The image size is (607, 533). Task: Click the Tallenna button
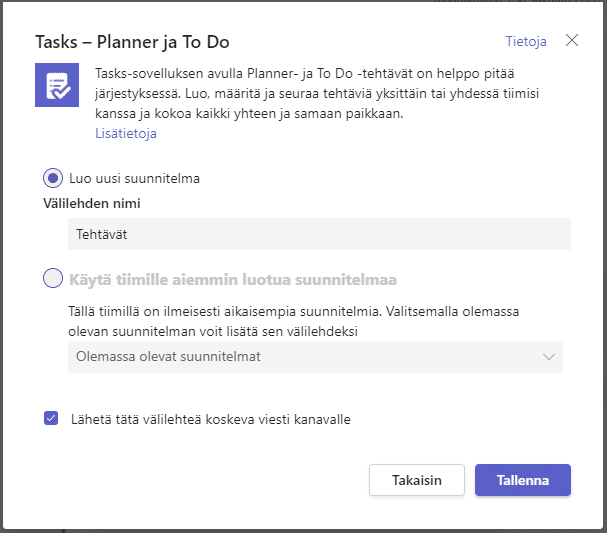point(523,480)
